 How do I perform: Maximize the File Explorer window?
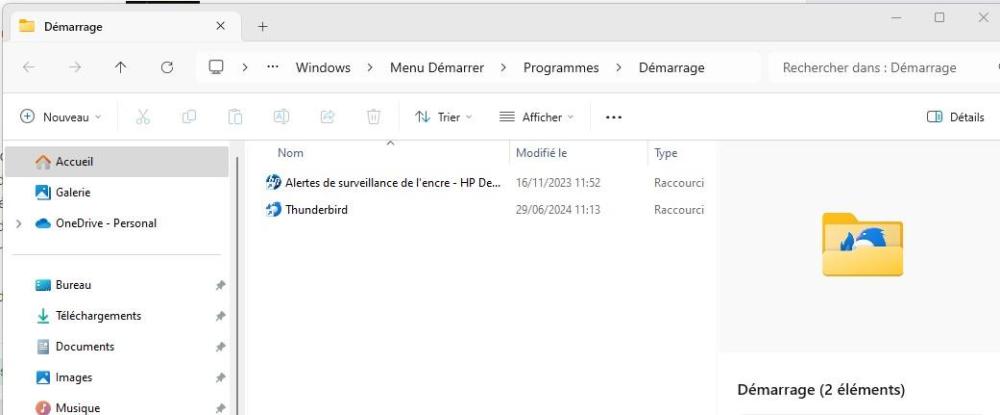click(x=939, y=18)
